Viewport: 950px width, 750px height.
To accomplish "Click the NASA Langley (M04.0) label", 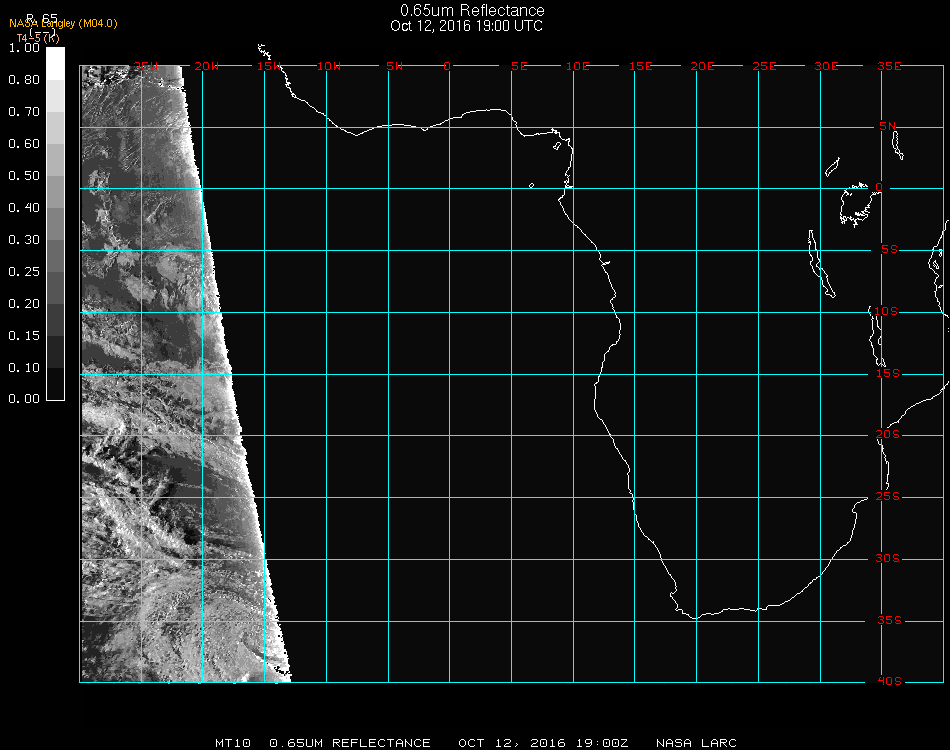I will coord(63,24).
